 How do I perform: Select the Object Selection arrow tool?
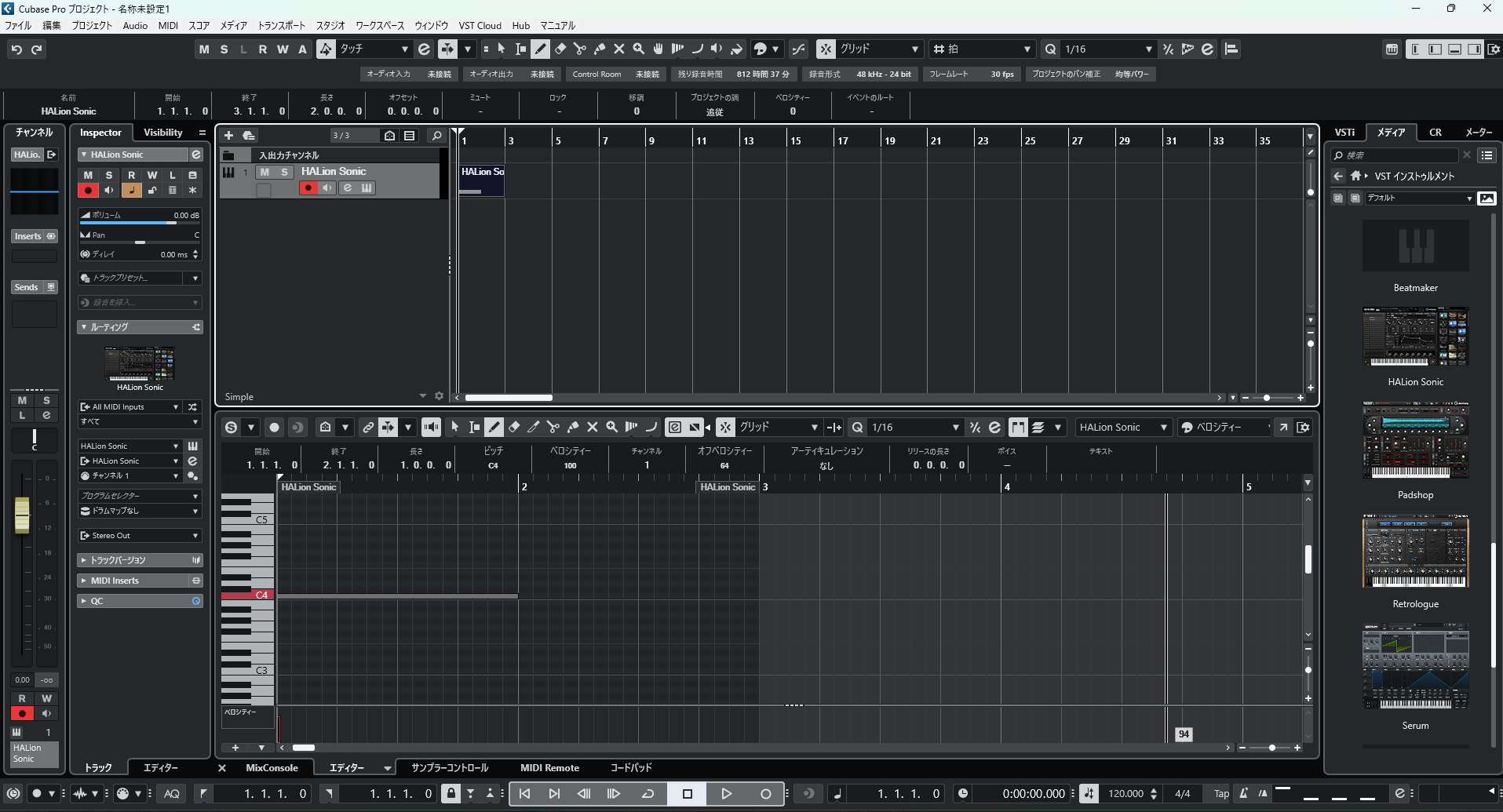pos(501,49)
